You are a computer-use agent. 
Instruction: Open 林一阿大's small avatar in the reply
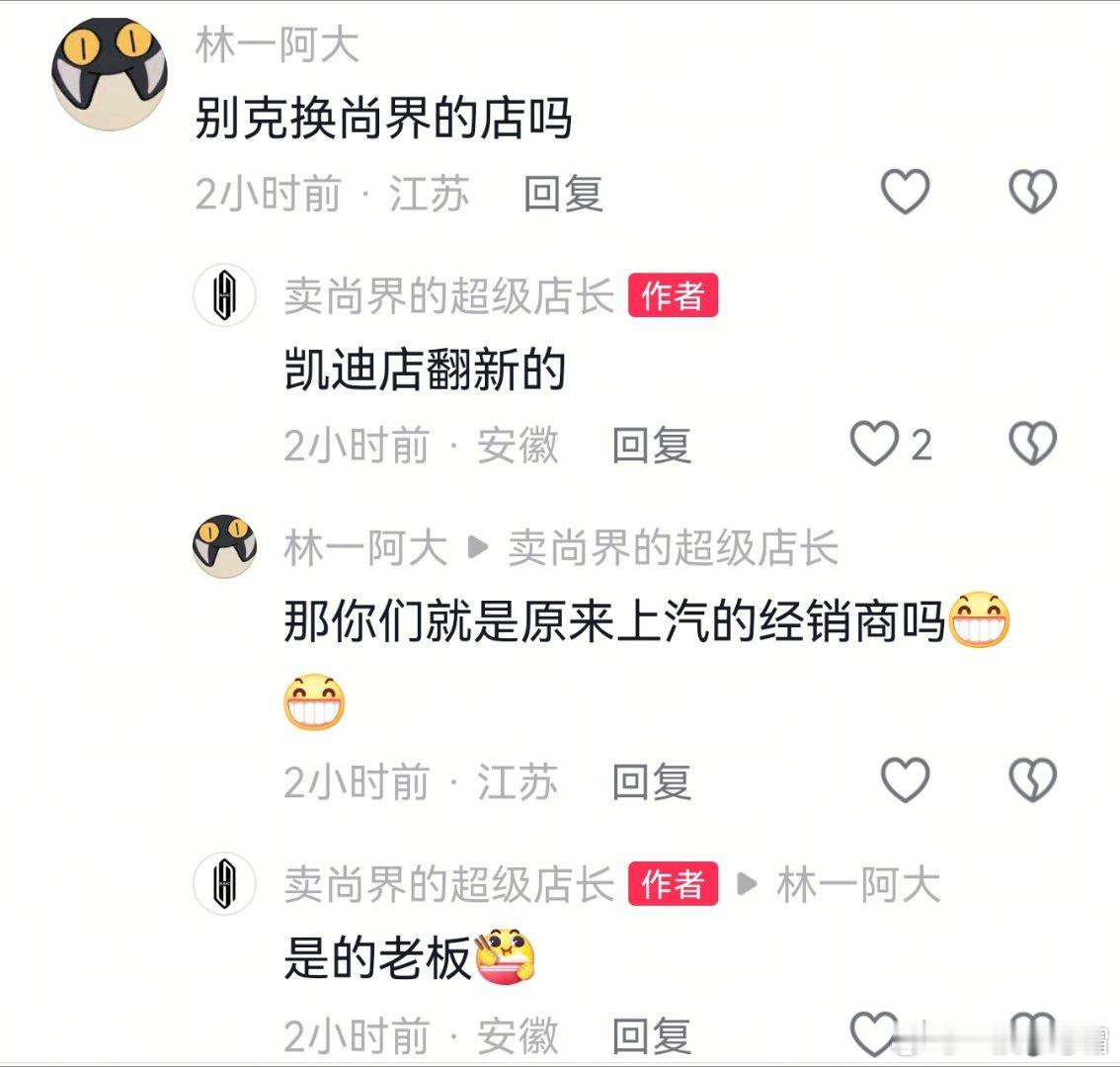[224, 546]
